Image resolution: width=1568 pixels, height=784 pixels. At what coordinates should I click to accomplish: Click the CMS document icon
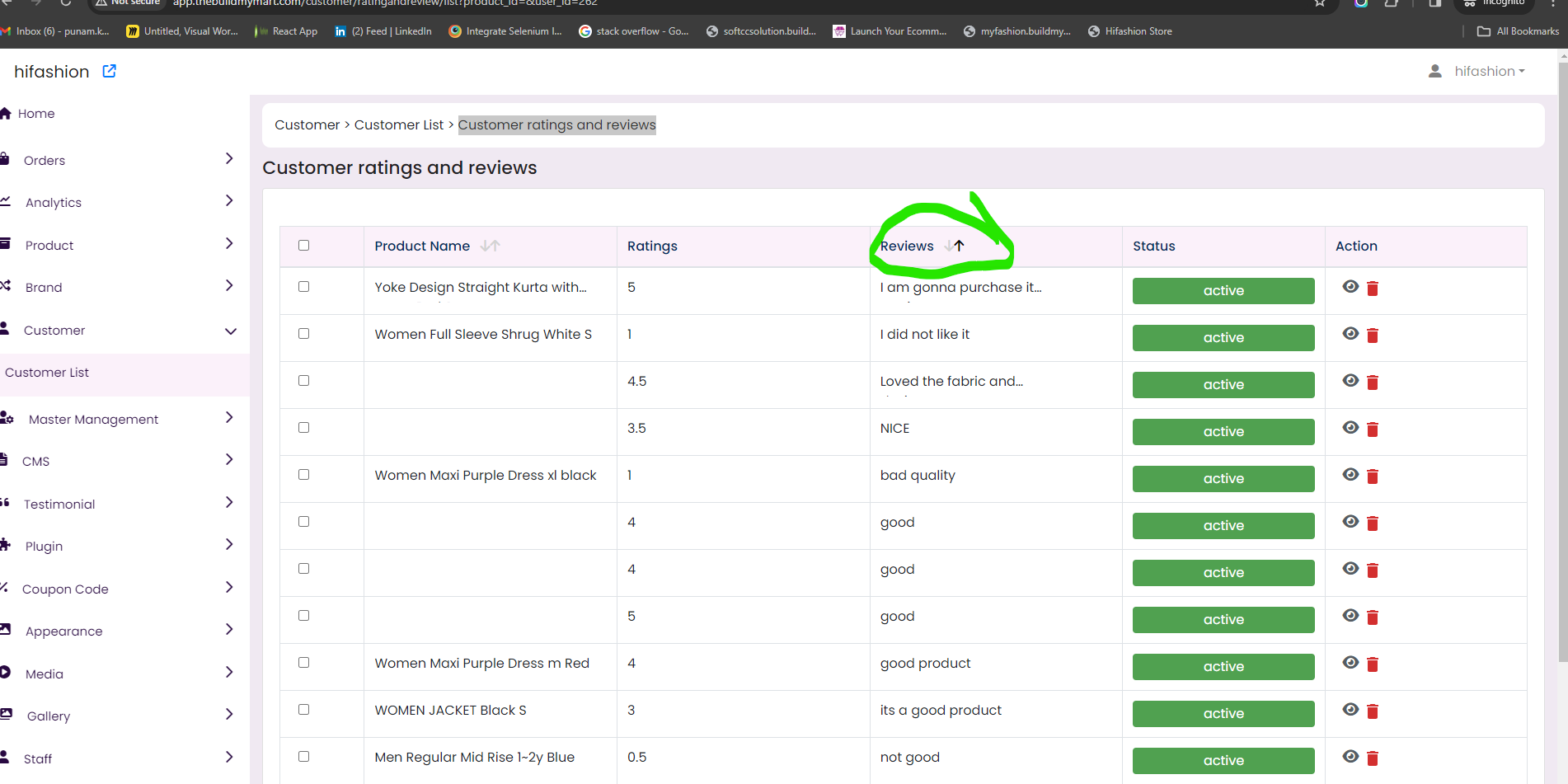pyautogui.click(x=4, y=459)
